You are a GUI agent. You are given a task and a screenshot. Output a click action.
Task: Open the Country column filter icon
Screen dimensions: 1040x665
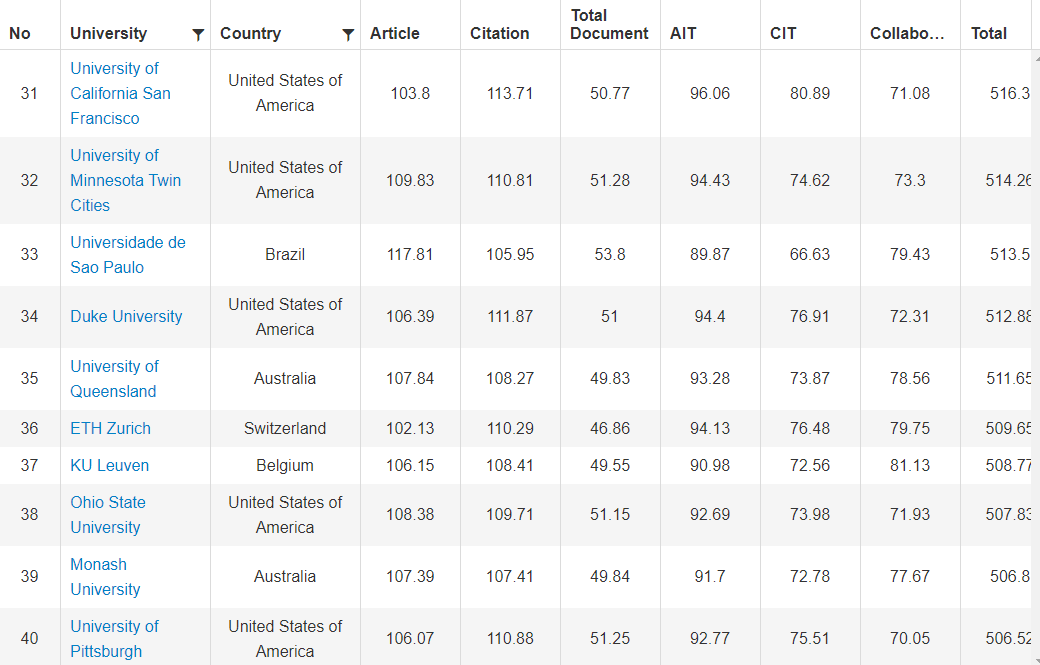coord(348,35)
